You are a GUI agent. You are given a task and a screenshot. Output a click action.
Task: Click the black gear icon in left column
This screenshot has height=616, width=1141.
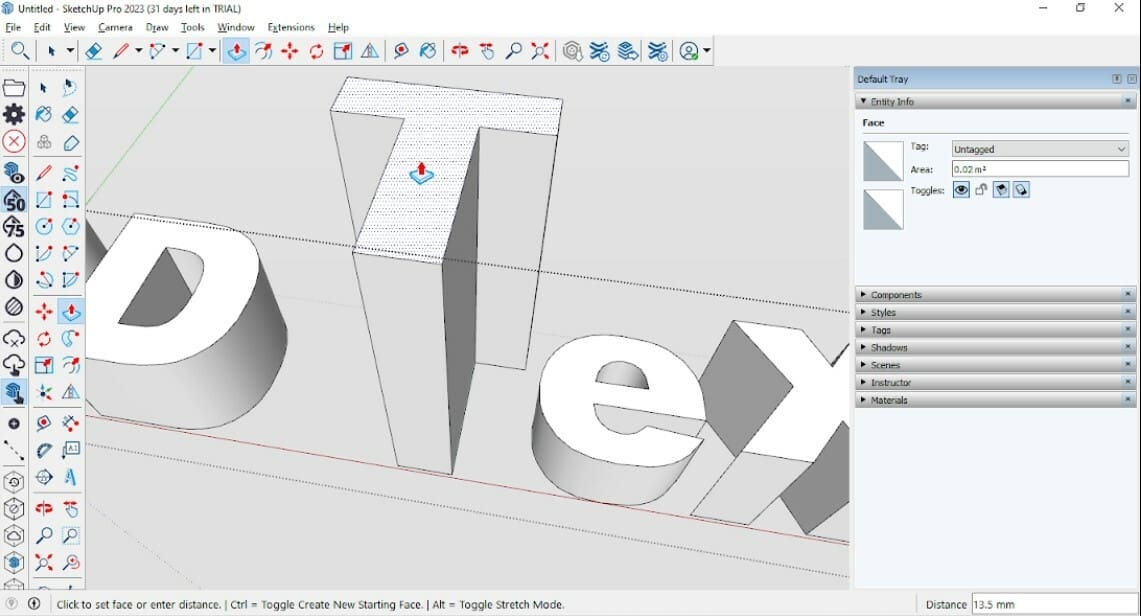click(14, 114)
